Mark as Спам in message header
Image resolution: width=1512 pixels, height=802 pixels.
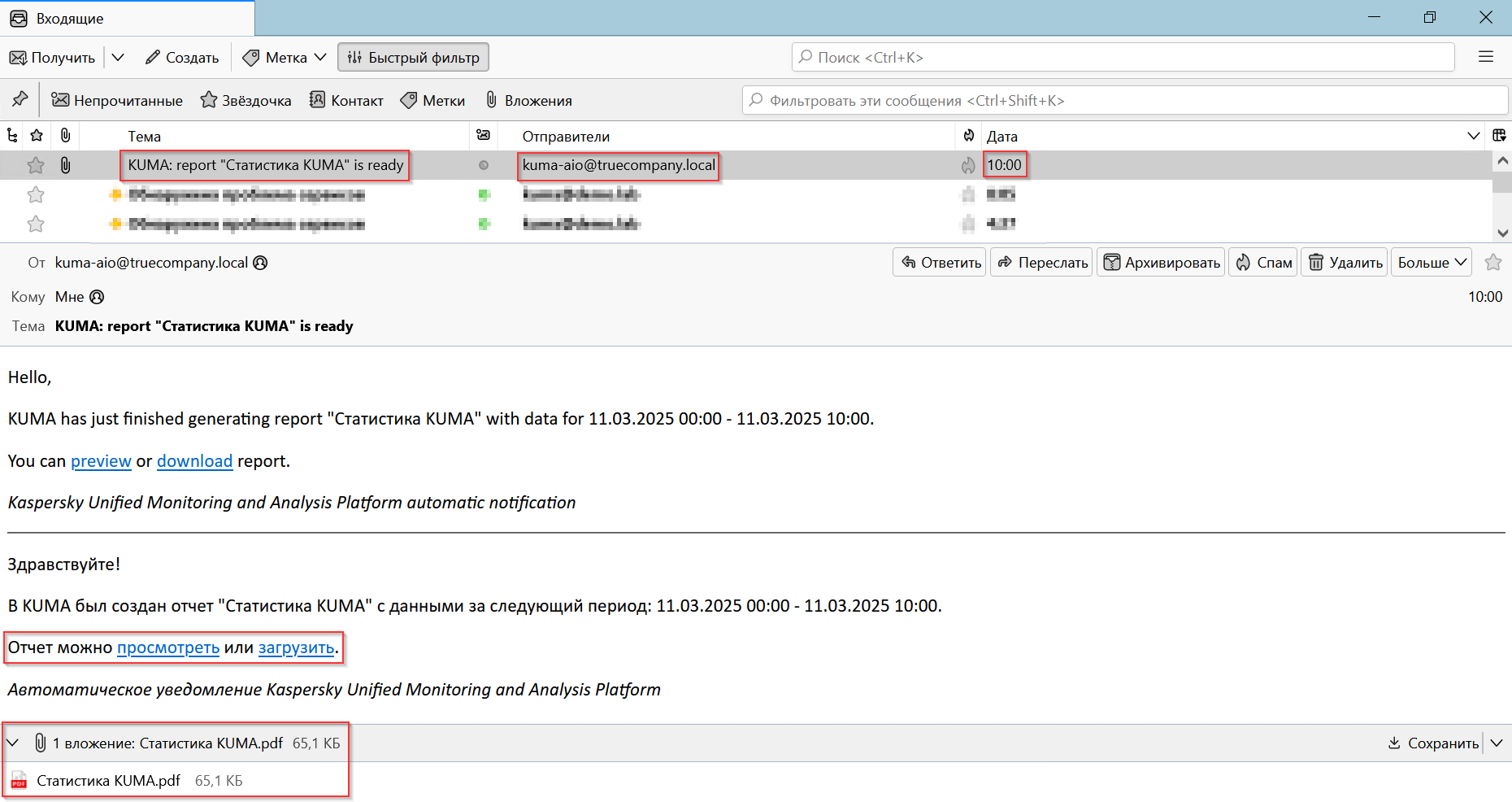click(1263, 262)
